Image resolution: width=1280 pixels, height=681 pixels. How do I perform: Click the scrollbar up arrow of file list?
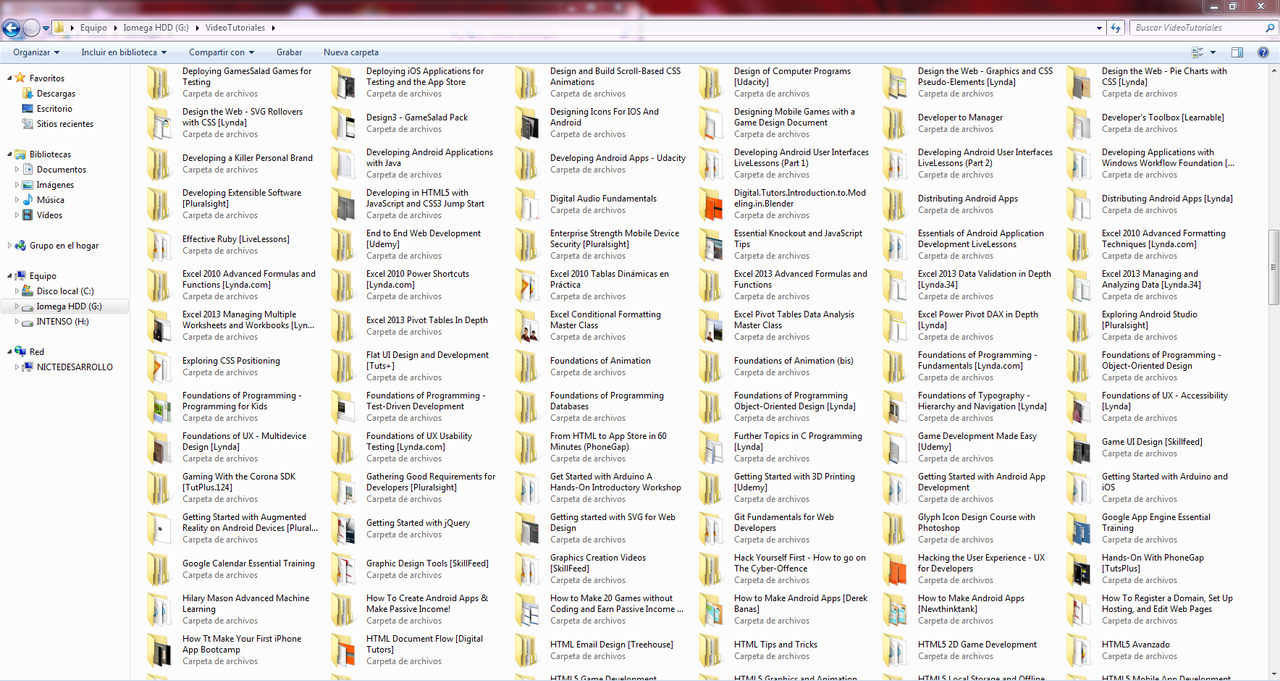pyautogui.click(x=1273, y=71)
